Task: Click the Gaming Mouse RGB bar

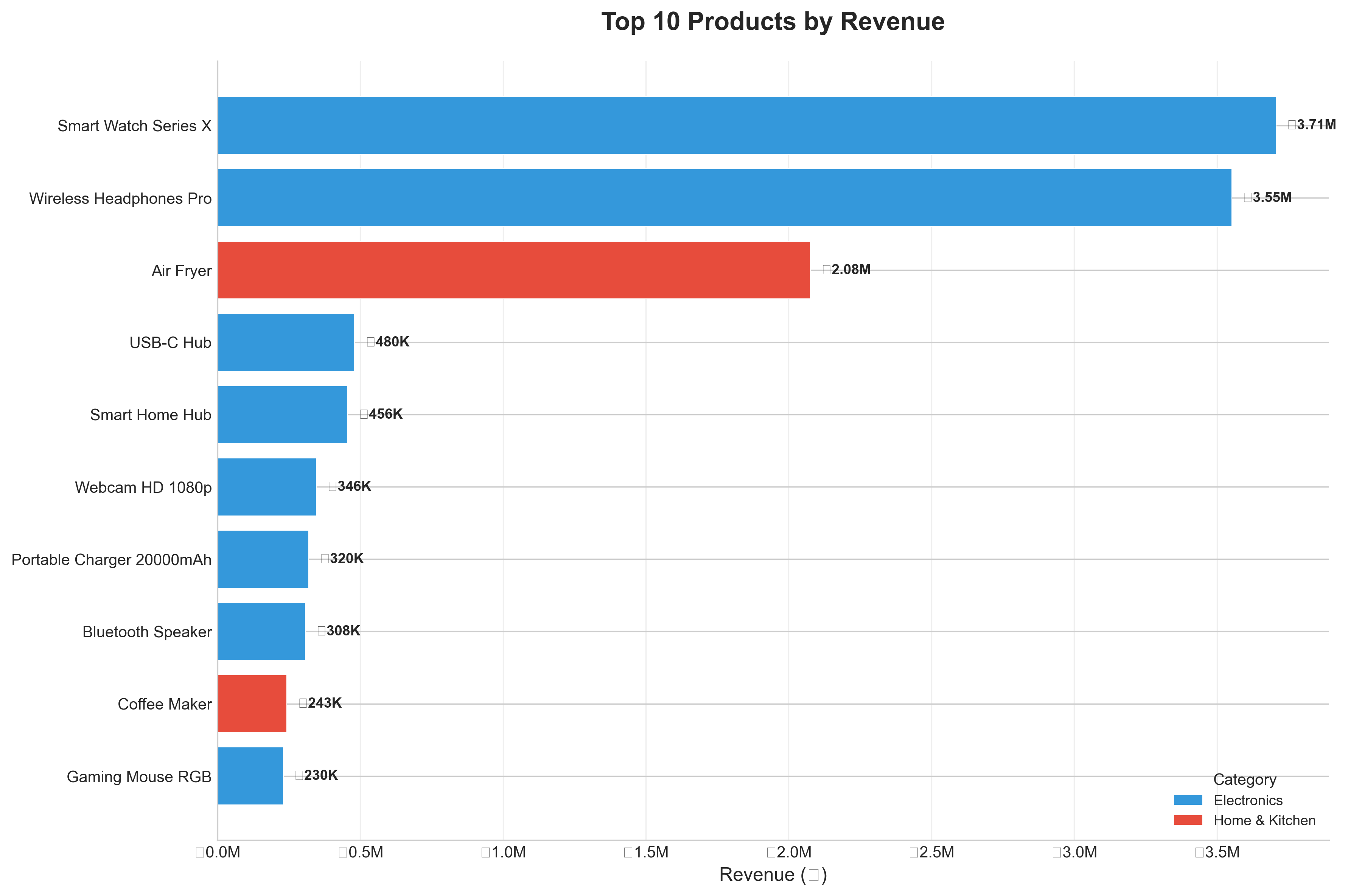Action: point(250,776)
